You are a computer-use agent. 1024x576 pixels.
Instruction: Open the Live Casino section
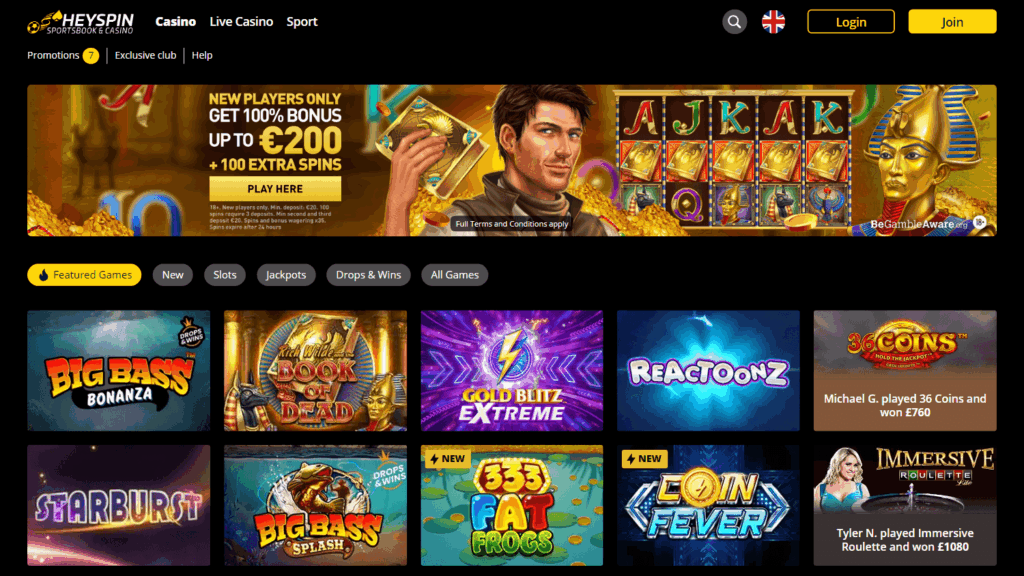241,22
